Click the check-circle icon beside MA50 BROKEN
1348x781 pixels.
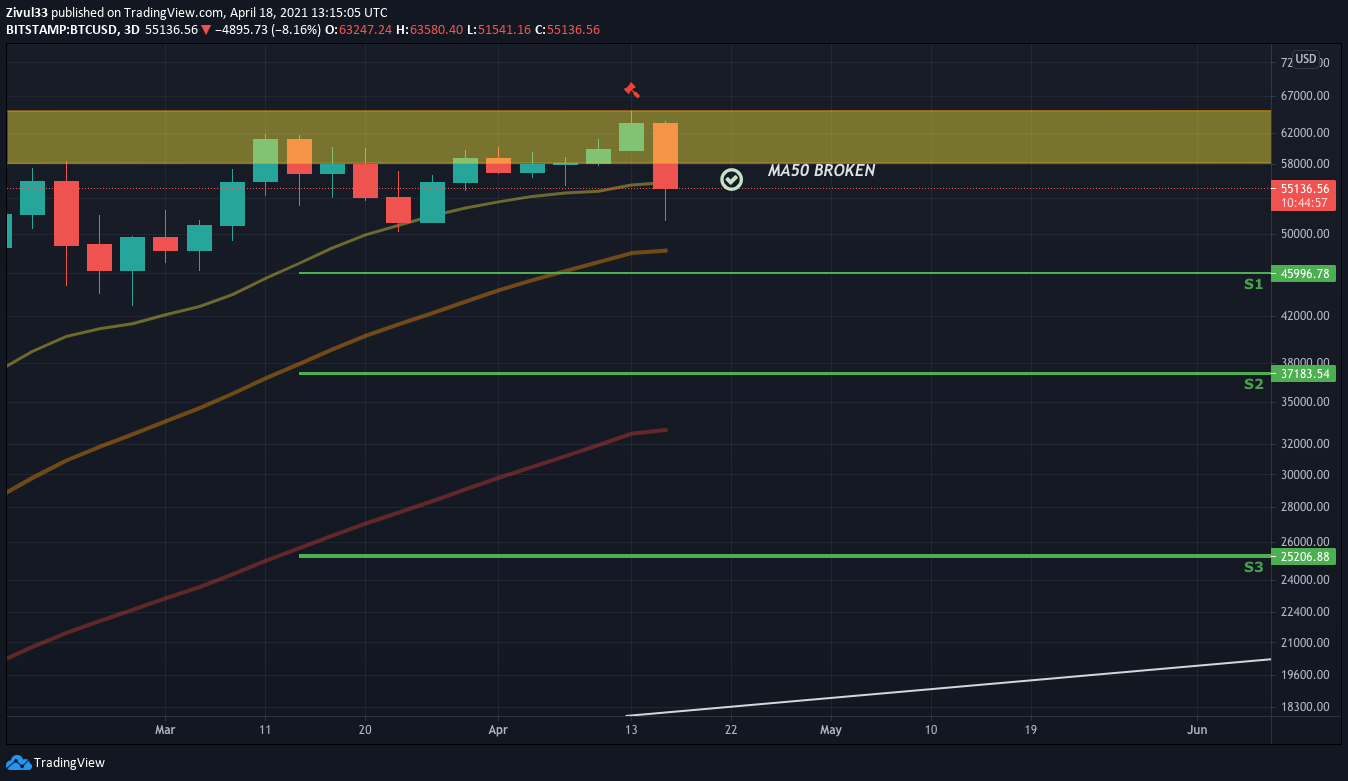(732, 179)
